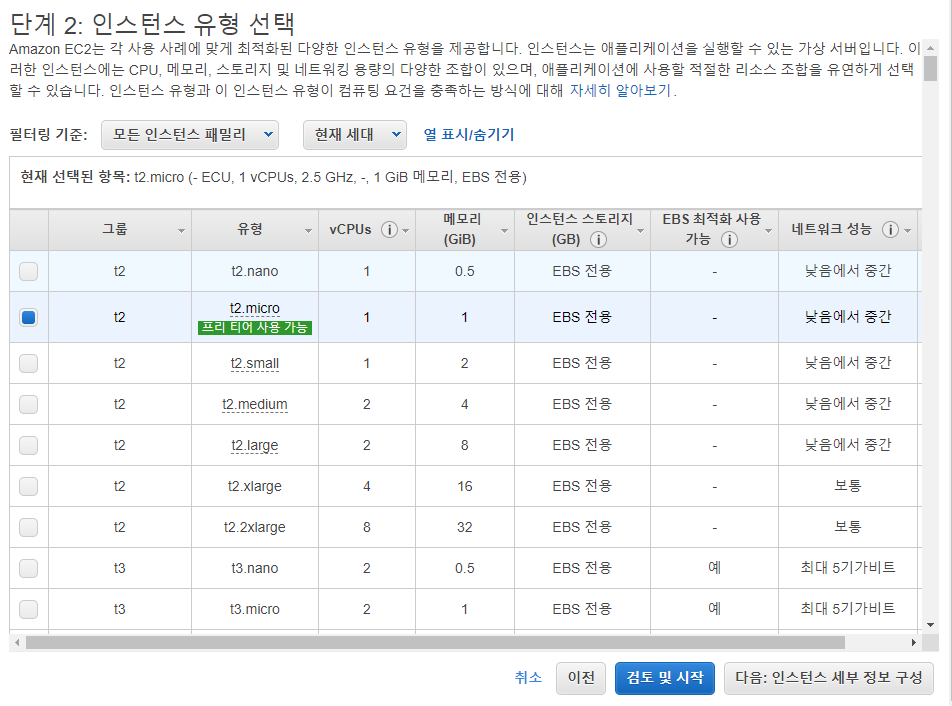Open the EBS 최적화 column sort arrow
This screenshot has width=952, height=706.
(x=769, y=231)
